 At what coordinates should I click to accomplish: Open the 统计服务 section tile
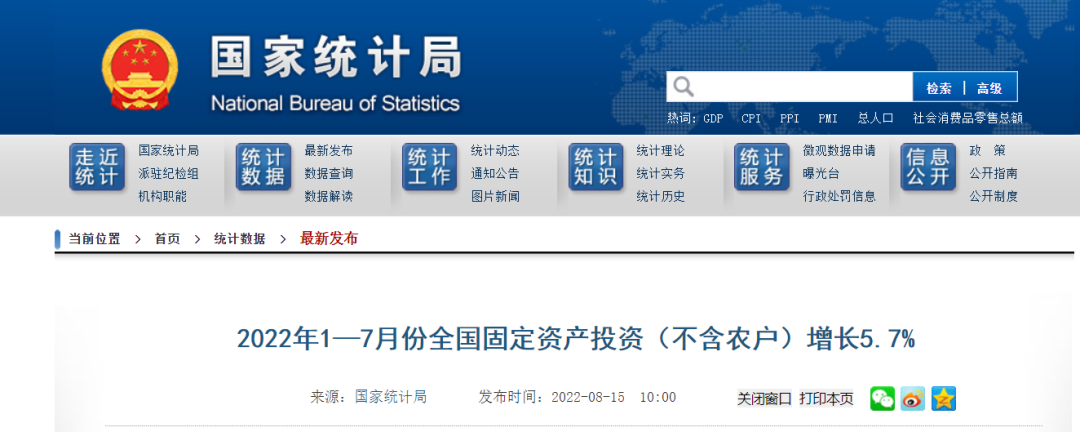[761, 167]
